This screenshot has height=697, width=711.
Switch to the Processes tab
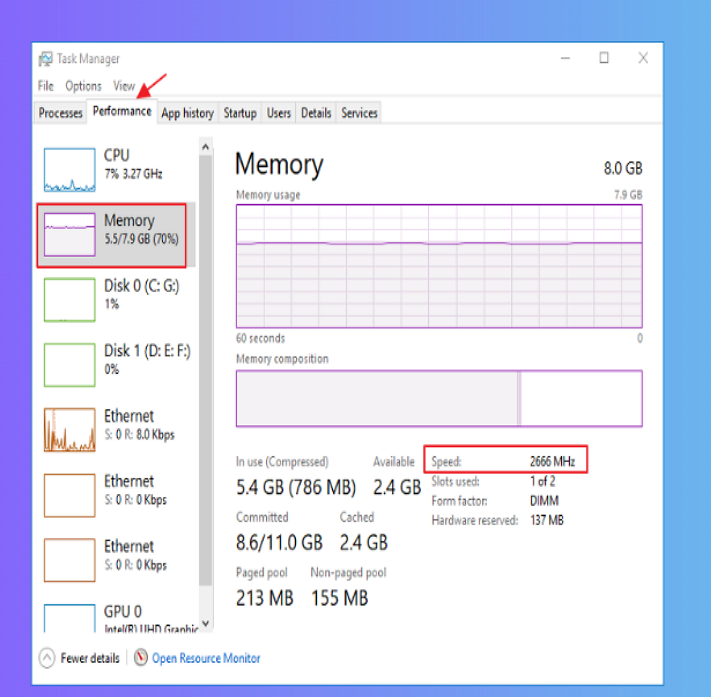pos(60,113)
